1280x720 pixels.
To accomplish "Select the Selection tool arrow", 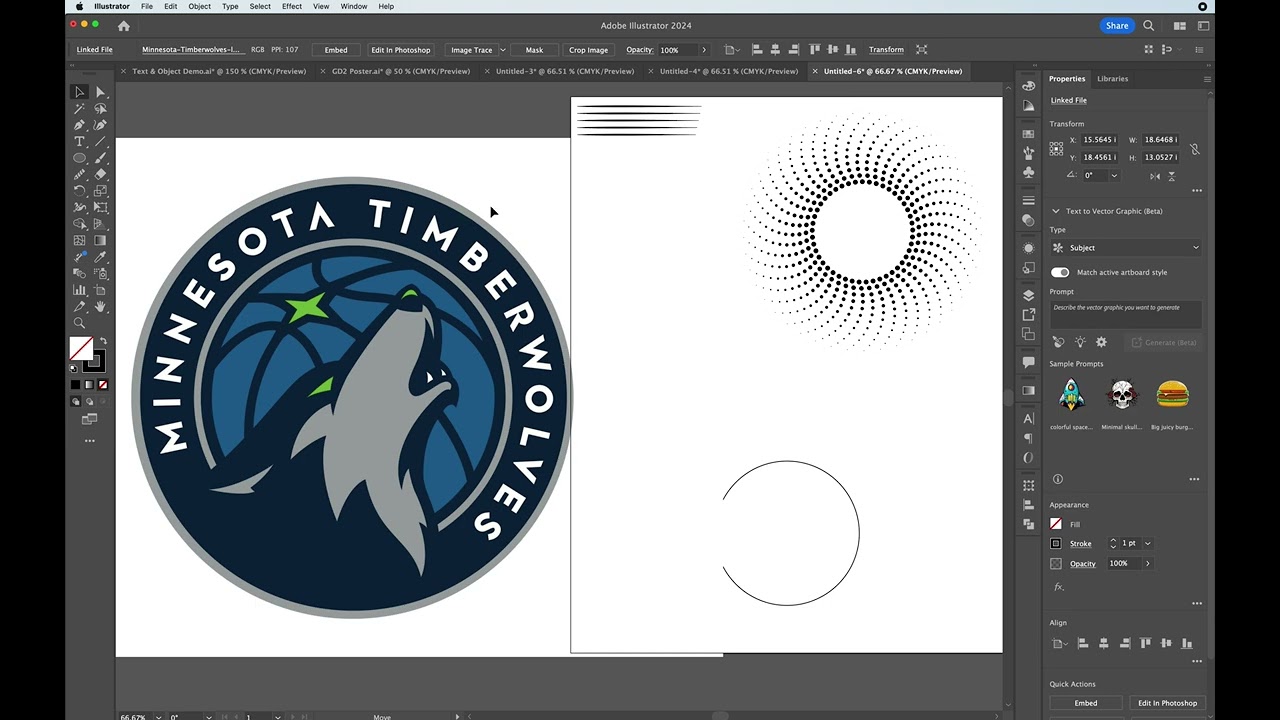I will 79,92.
